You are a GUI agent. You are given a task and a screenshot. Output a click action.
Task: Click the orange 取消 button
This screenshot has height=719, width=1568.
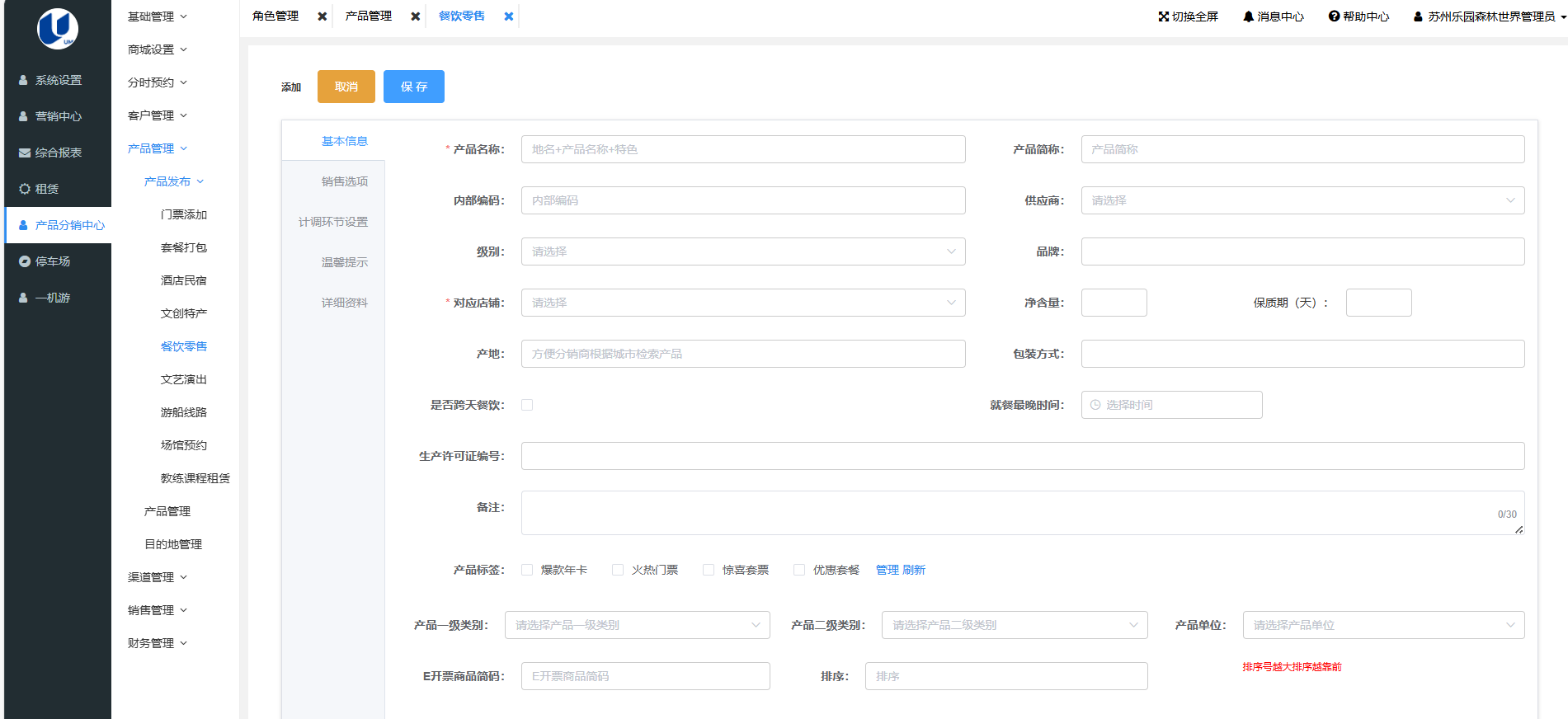click(346, 87)
